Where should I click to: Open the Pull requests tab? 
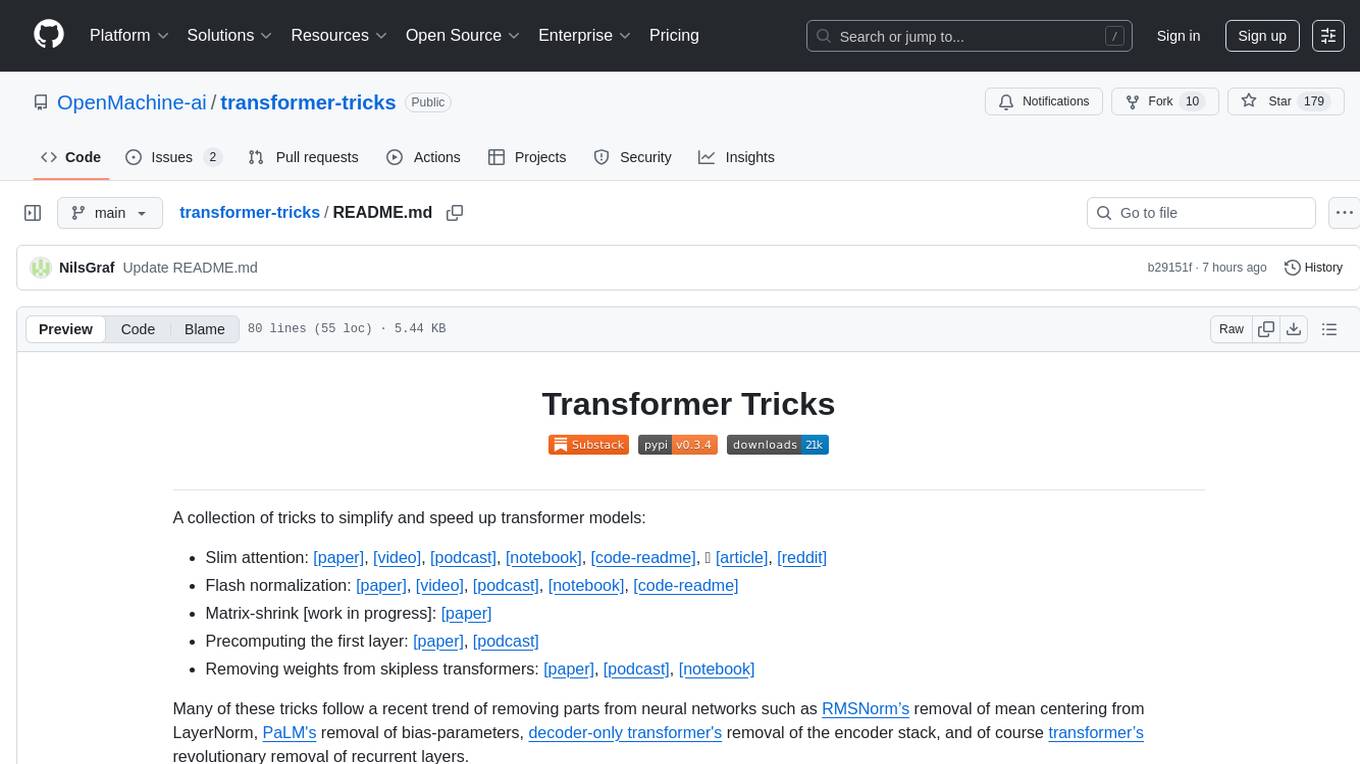click(x=303, y=157)
